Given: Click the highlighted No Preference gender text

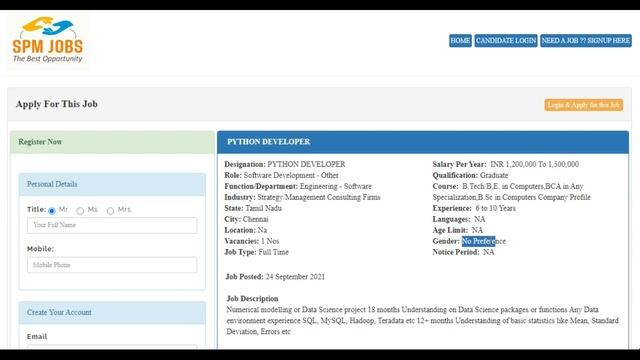Looking at the screenshot, I should (x=483, y=241).
